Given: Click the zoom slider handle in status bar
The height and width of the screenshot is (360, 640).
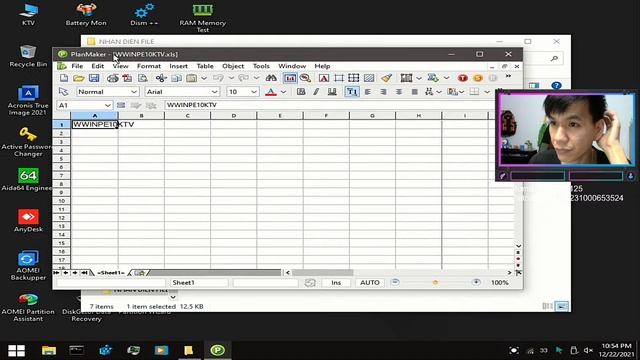Looking at the screenshot, I should (x=435, y=282).
